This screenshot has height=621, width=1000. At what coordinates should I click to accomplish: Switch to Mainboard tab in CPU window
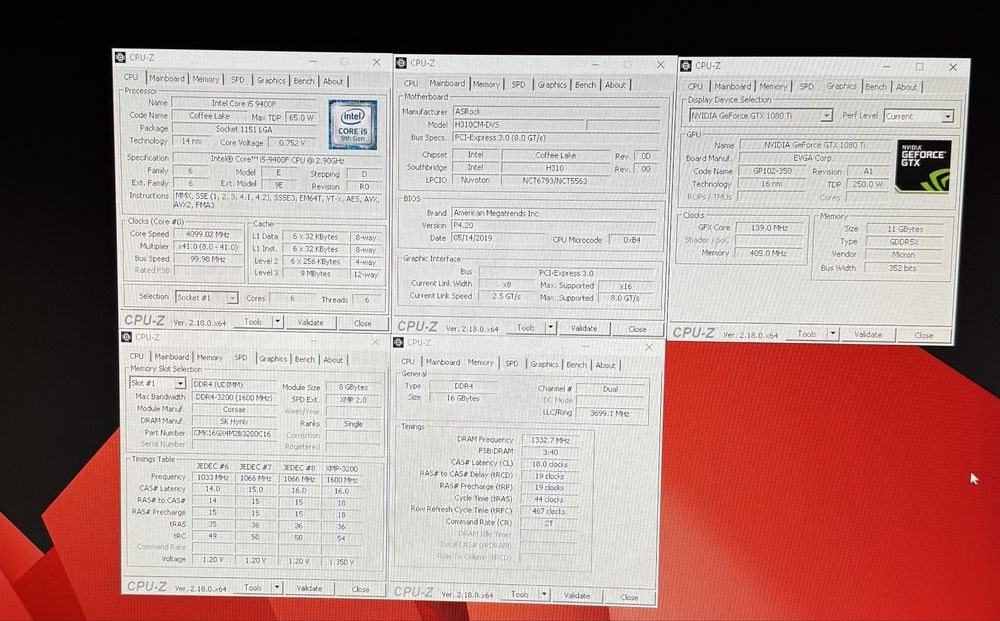[166, 78]
